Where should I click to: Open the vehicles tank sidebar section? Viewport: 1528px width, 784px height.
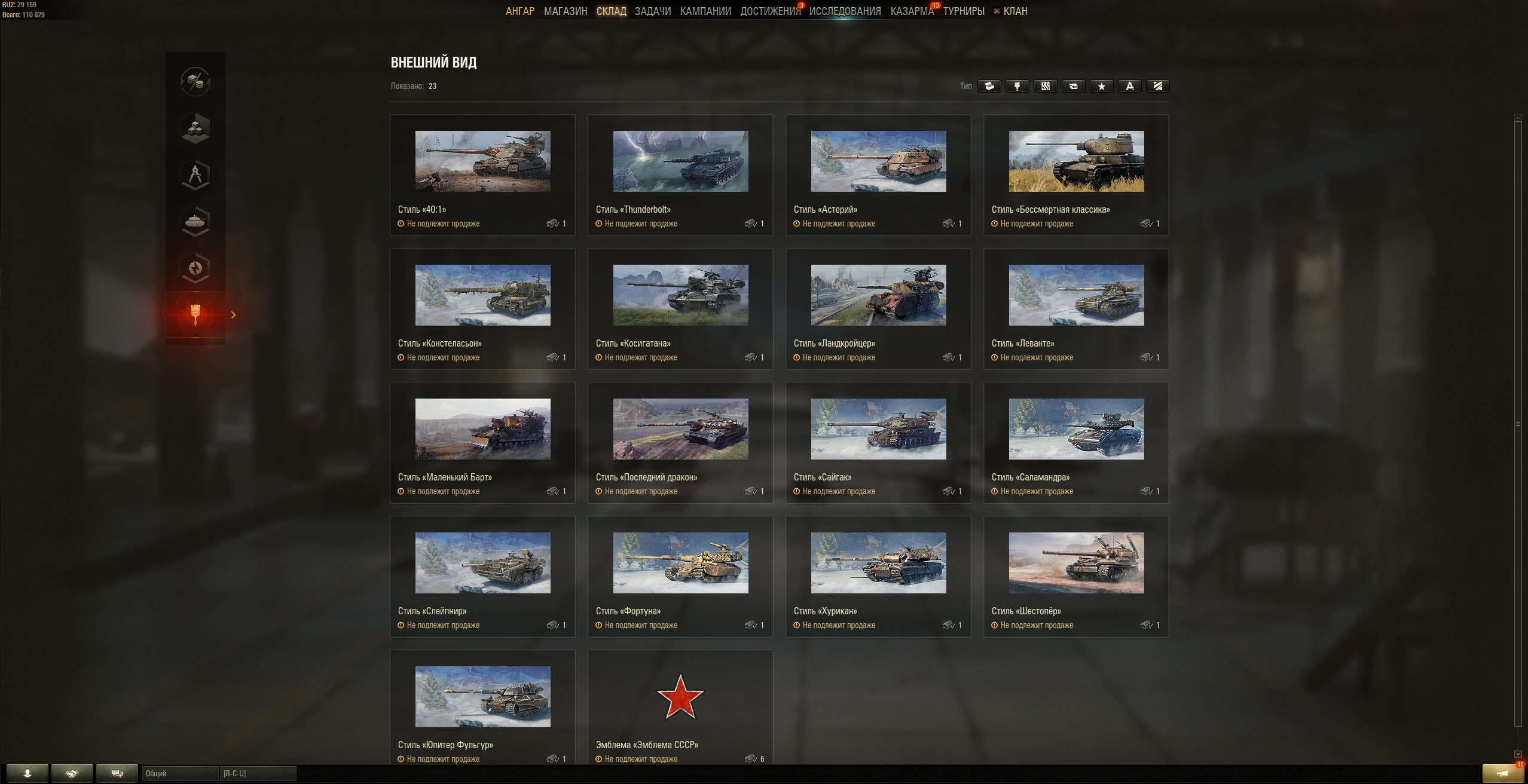[195, 221]
